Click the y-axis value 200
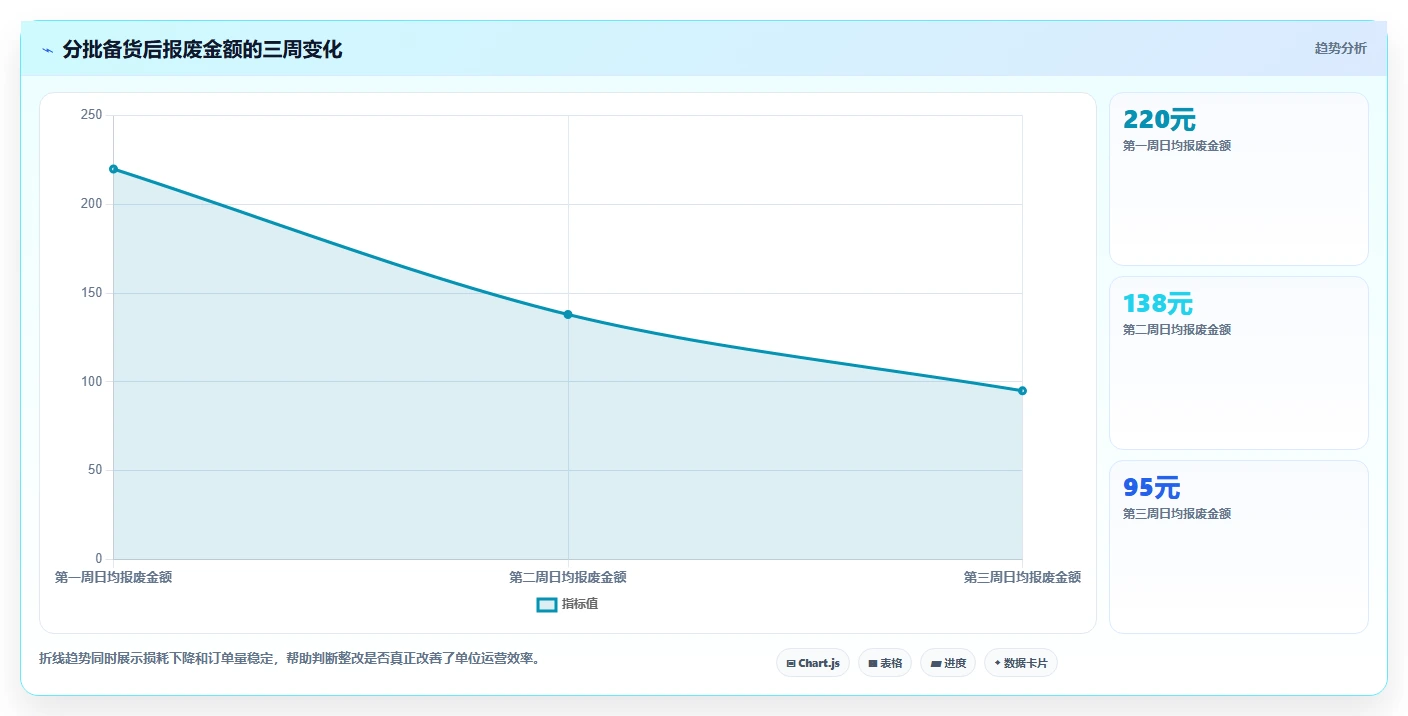 92,204
